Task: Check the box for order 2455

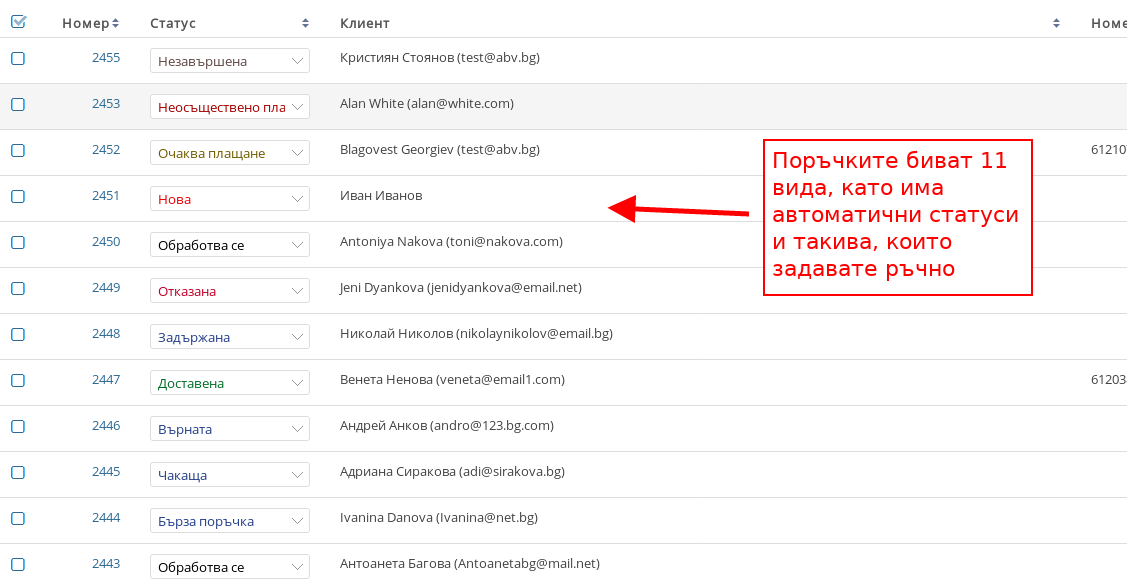Action: (x=18, y=58)
